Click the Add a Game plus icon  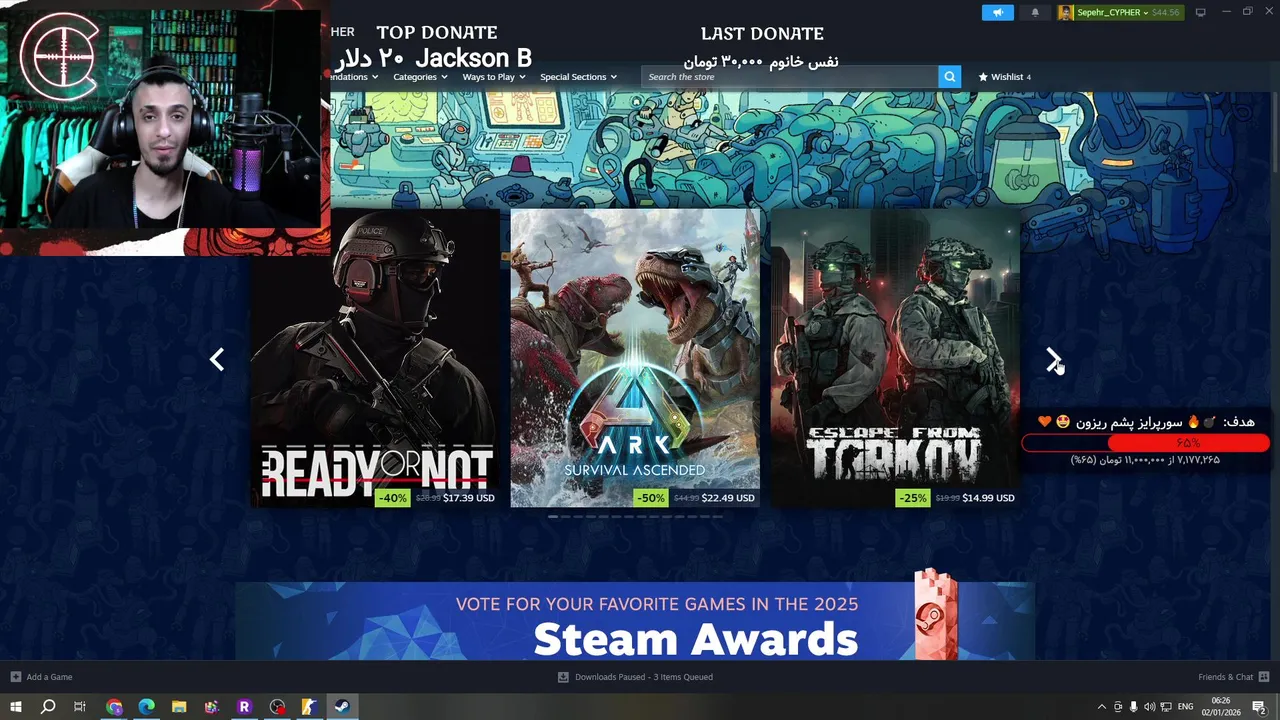tap(15, 677)
